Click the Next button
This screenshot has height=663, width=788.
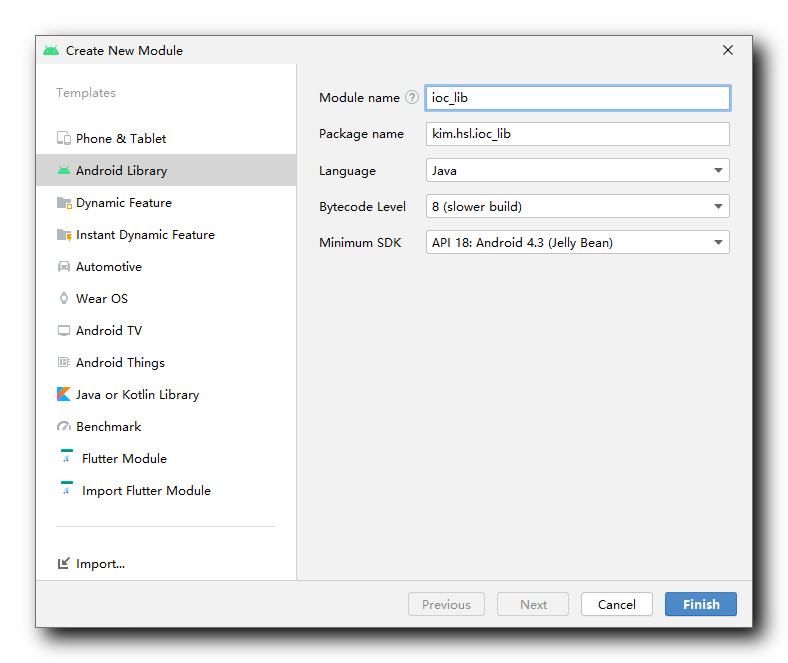[533, 604]
